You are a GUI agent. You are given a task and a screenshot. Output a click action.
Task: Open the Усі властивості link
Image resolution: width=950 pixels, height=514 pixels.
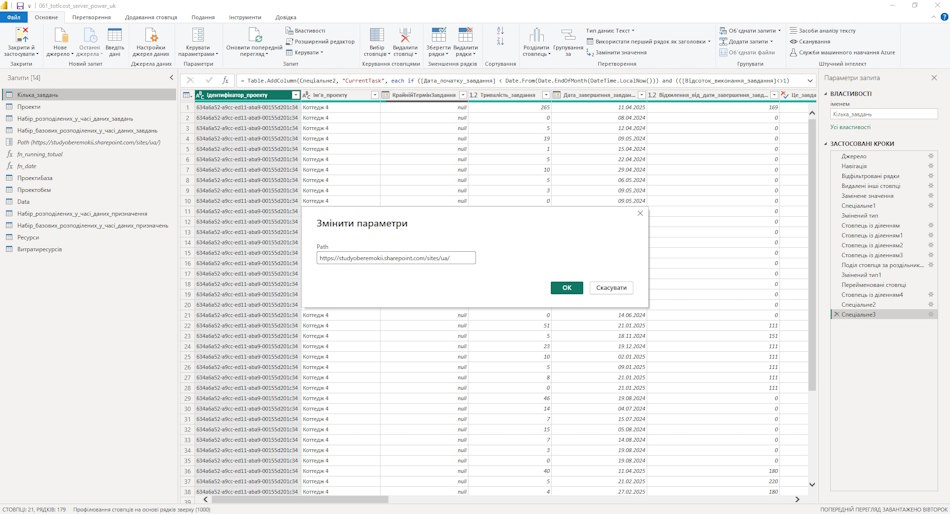point(850,127)
